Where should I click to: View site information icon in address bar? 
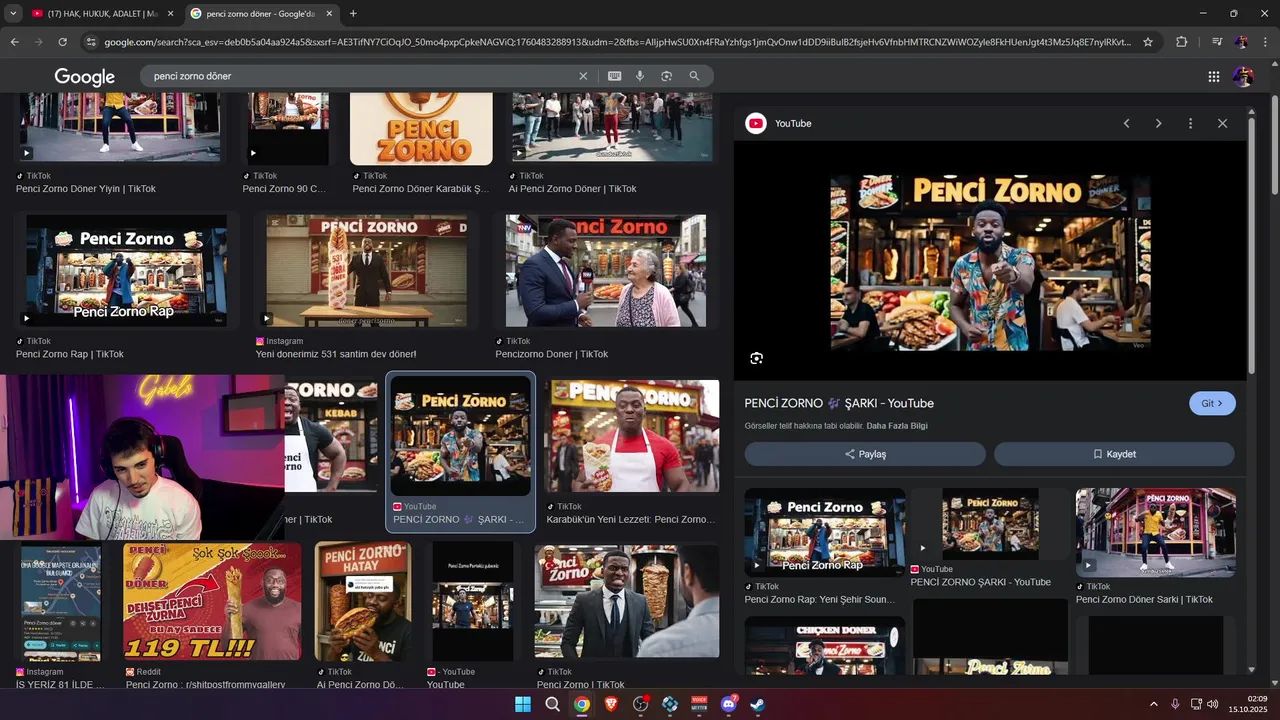91,42
